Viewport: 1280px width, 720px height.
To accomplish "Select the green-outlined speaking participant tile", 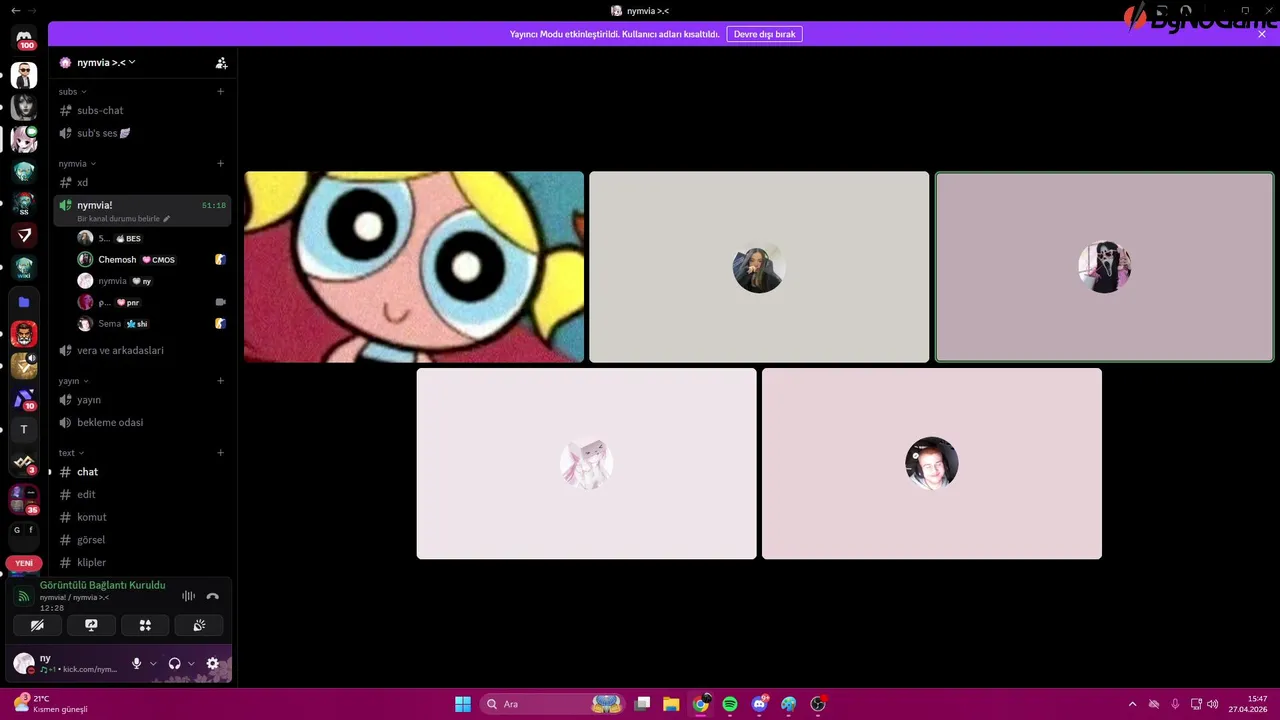I will [1104, 267].
